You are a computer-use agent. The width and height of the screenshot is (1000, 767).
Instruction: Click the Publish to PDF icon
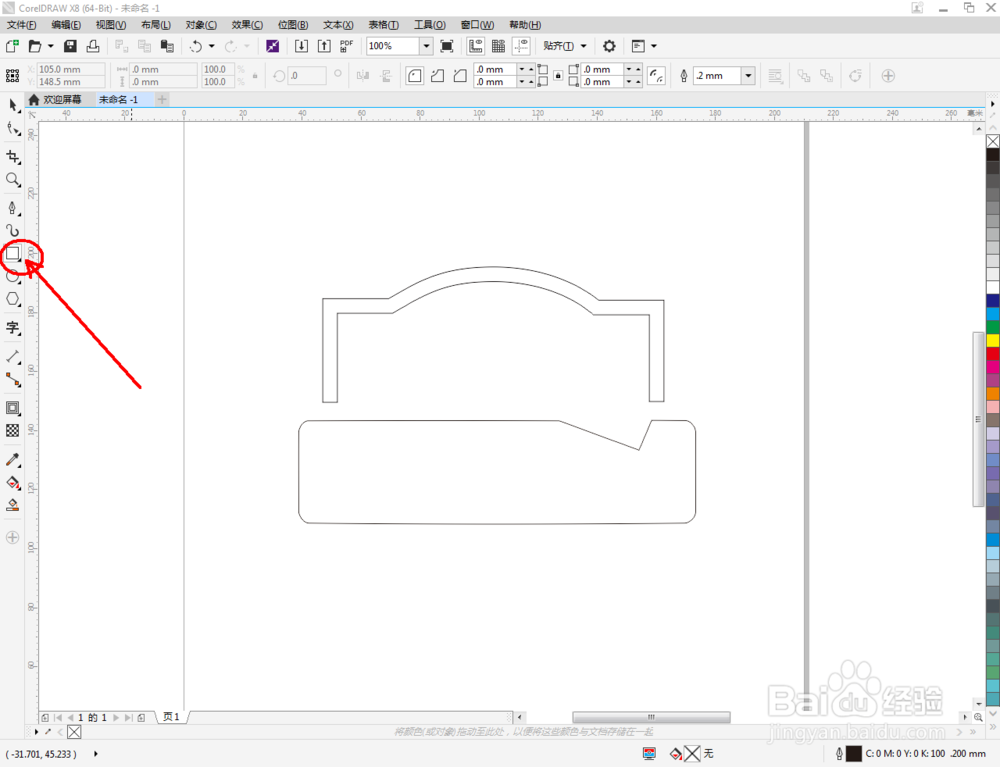(x=346, y=46)
